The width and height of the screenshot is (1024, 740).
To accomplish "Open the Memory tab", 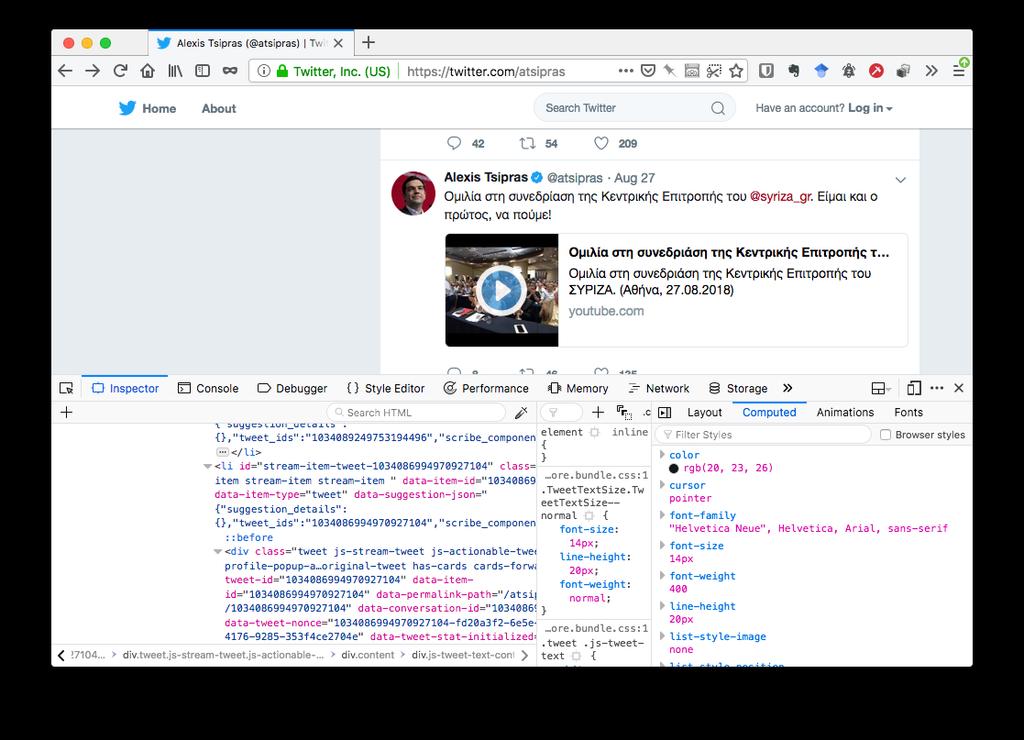I will click(578, 388).
